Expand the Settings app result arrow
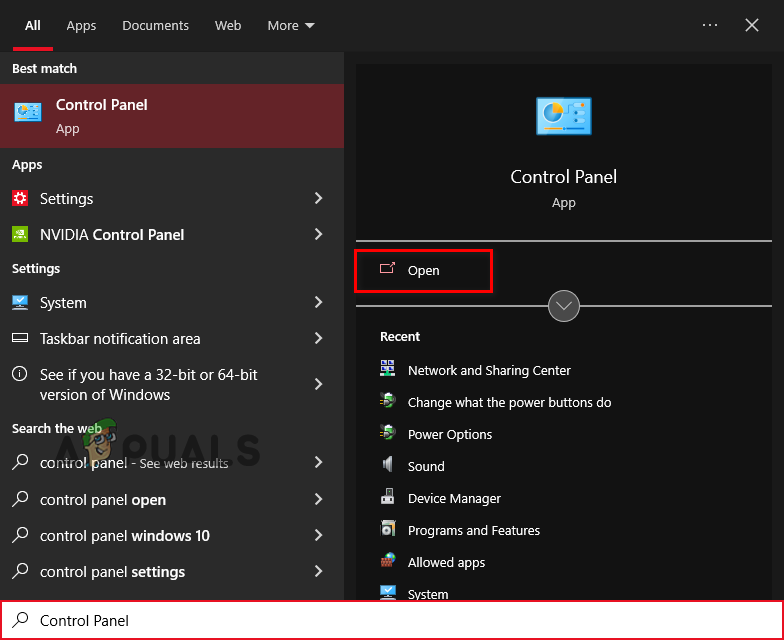This screenshot has width=784, height=640. pyautogui.click(x=319, y=198)
